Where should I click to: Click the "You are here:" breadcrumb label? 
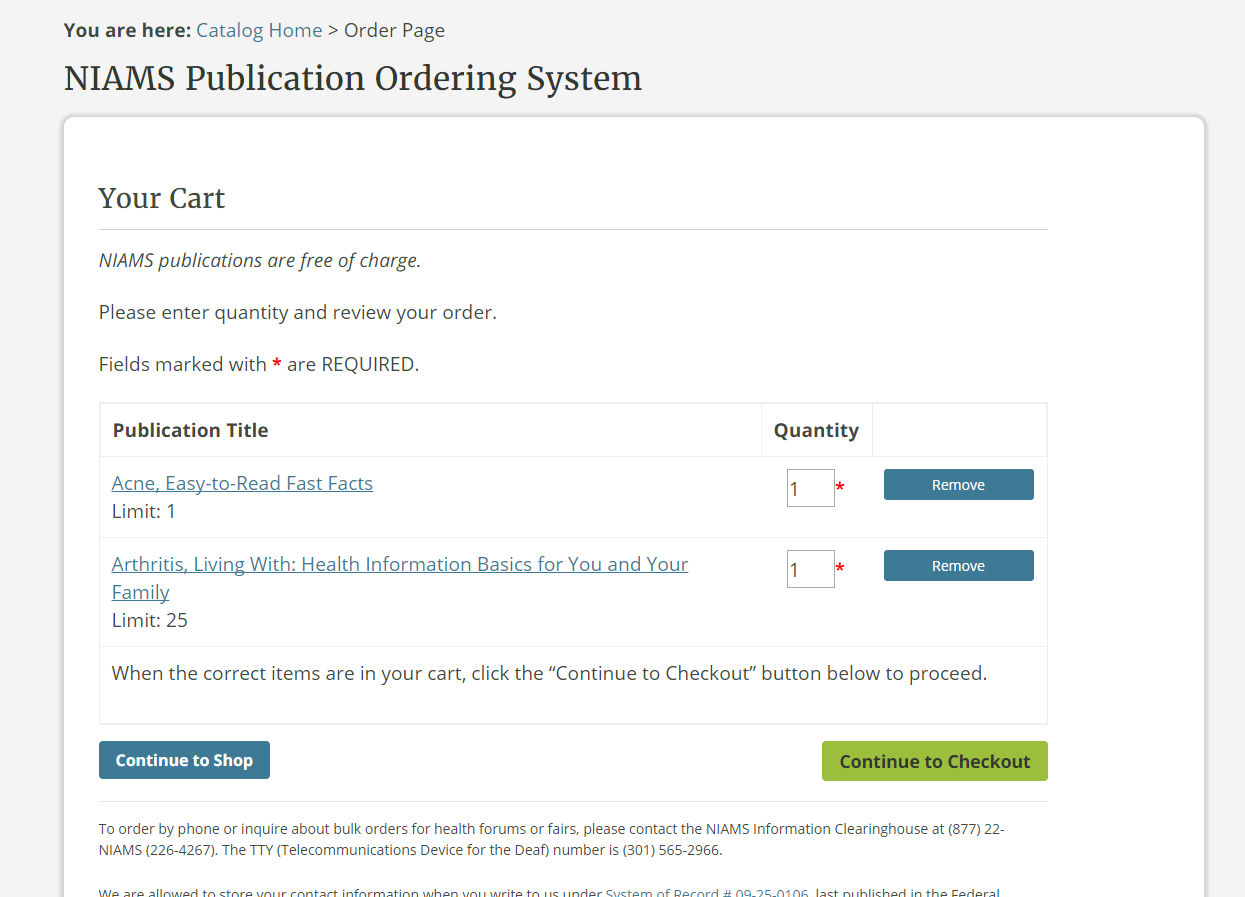pyautogui.click(x=127, y=30)
